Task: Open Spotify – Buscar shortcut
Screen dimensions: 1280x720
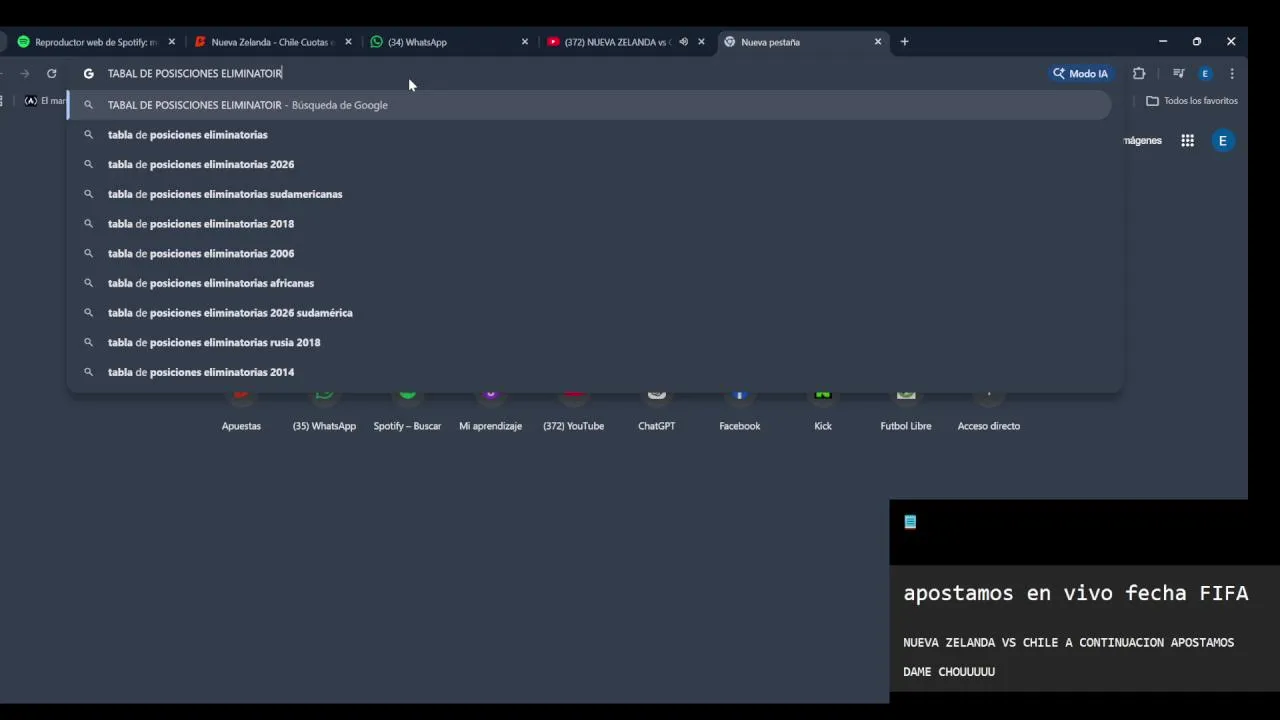Action: [x=407, y=411]
